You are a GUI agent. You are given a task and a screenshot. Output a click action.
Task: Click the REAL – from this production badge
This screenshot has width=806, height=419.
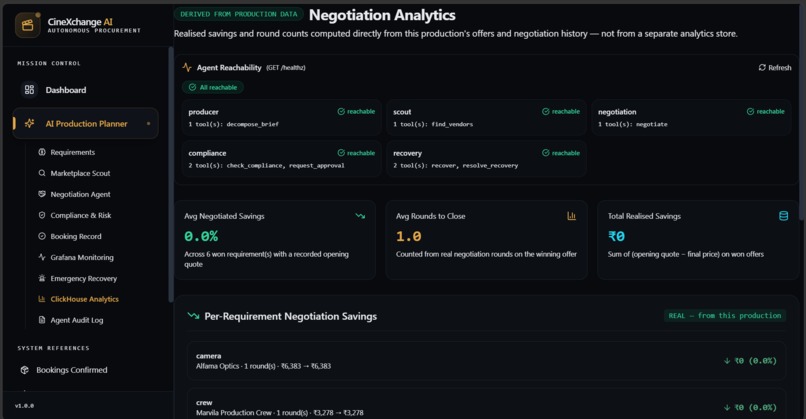[x=725, y=316]
